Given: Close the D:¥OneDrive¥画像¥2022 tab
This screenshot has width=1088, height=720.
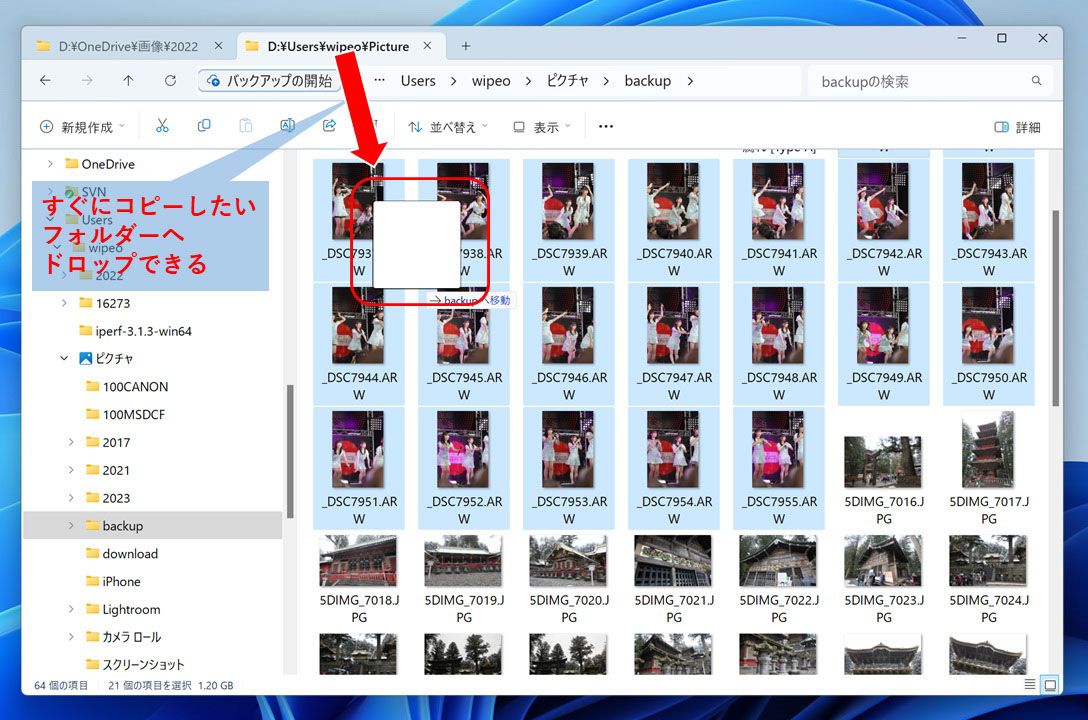Looking at the screenshot, I should (219, 46).
